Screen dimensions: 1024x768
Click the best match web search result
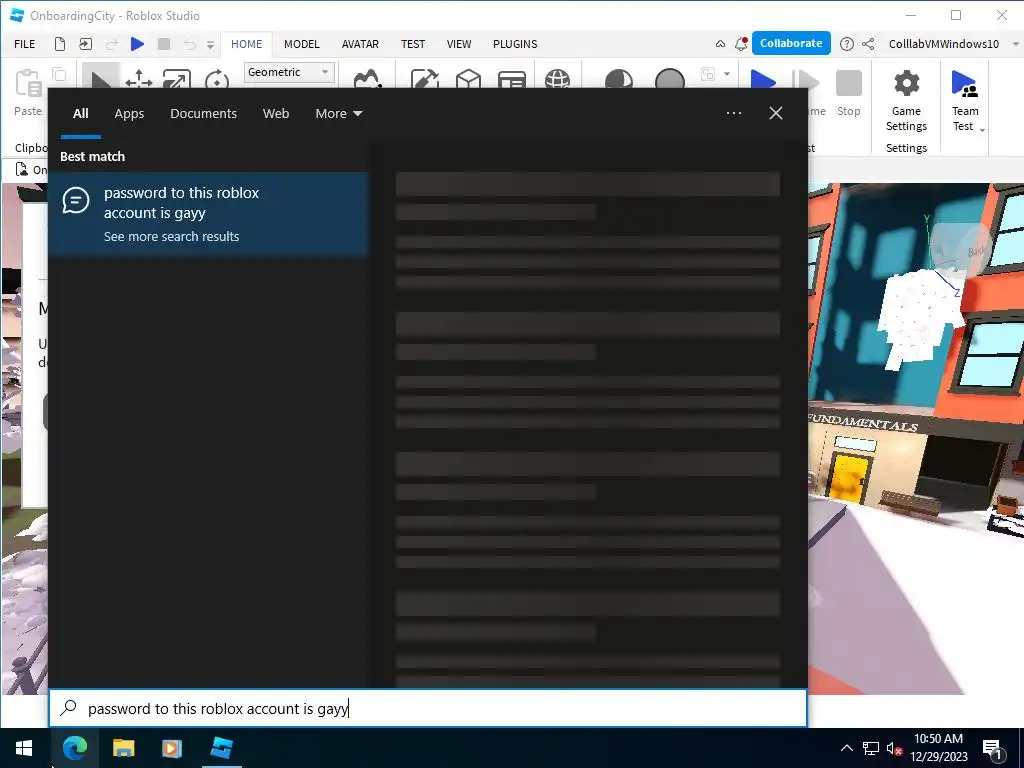[208, 213]
